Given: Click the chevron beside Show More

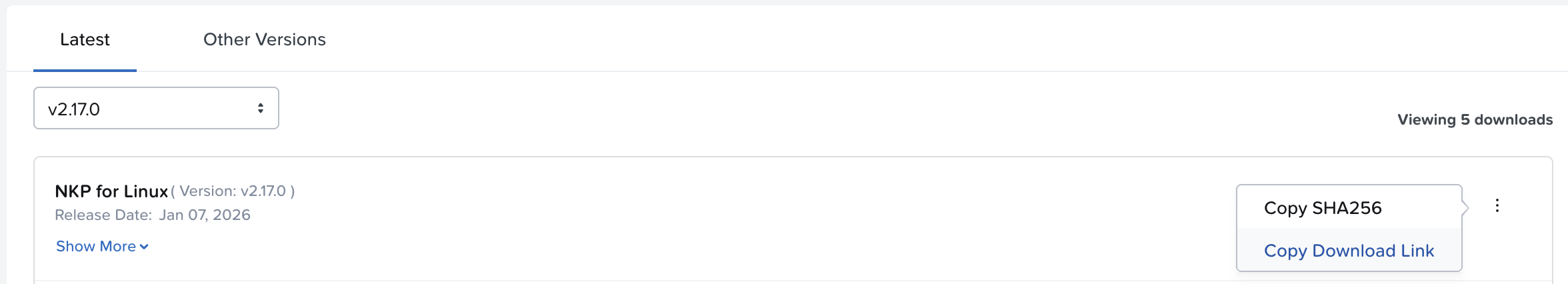Looking at the screenshot, I should pyautogui.click(x=144, y=247).
